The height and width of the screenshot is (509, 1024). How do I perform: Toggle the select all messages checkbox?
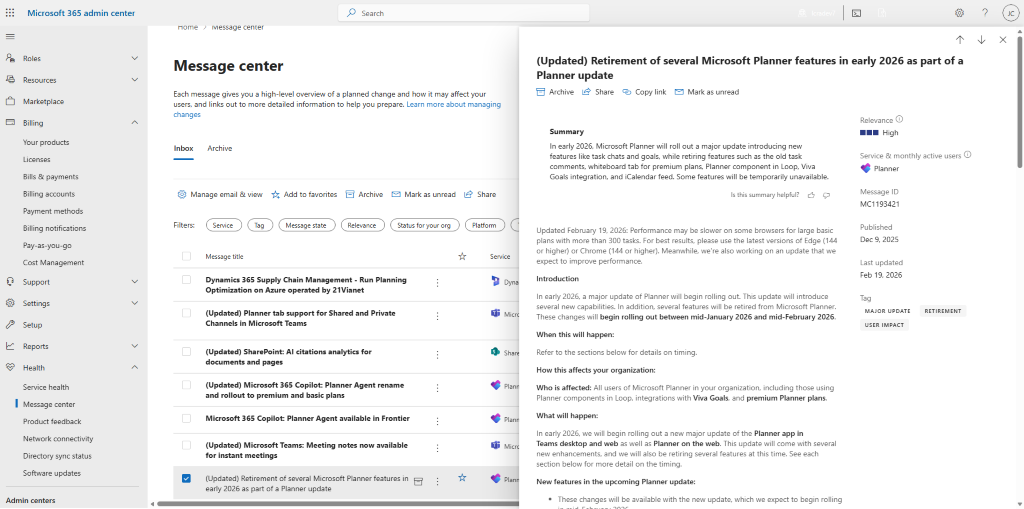tap(186, 256)
